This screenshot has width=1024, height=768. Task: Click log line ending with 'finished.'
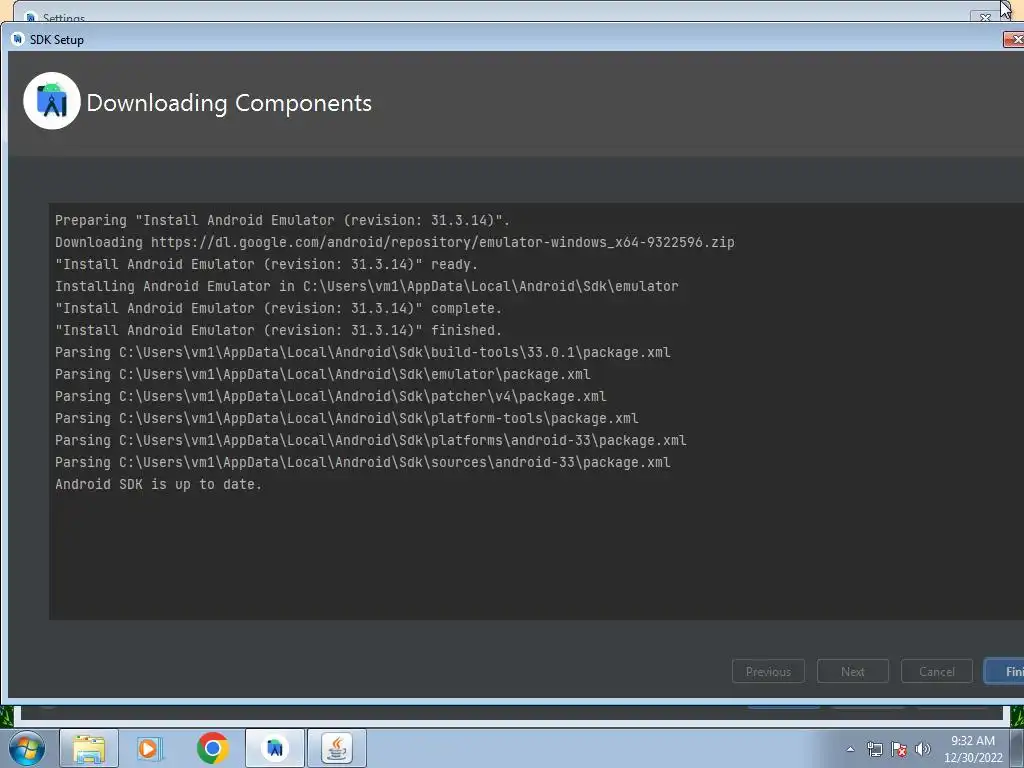(278, 330)
